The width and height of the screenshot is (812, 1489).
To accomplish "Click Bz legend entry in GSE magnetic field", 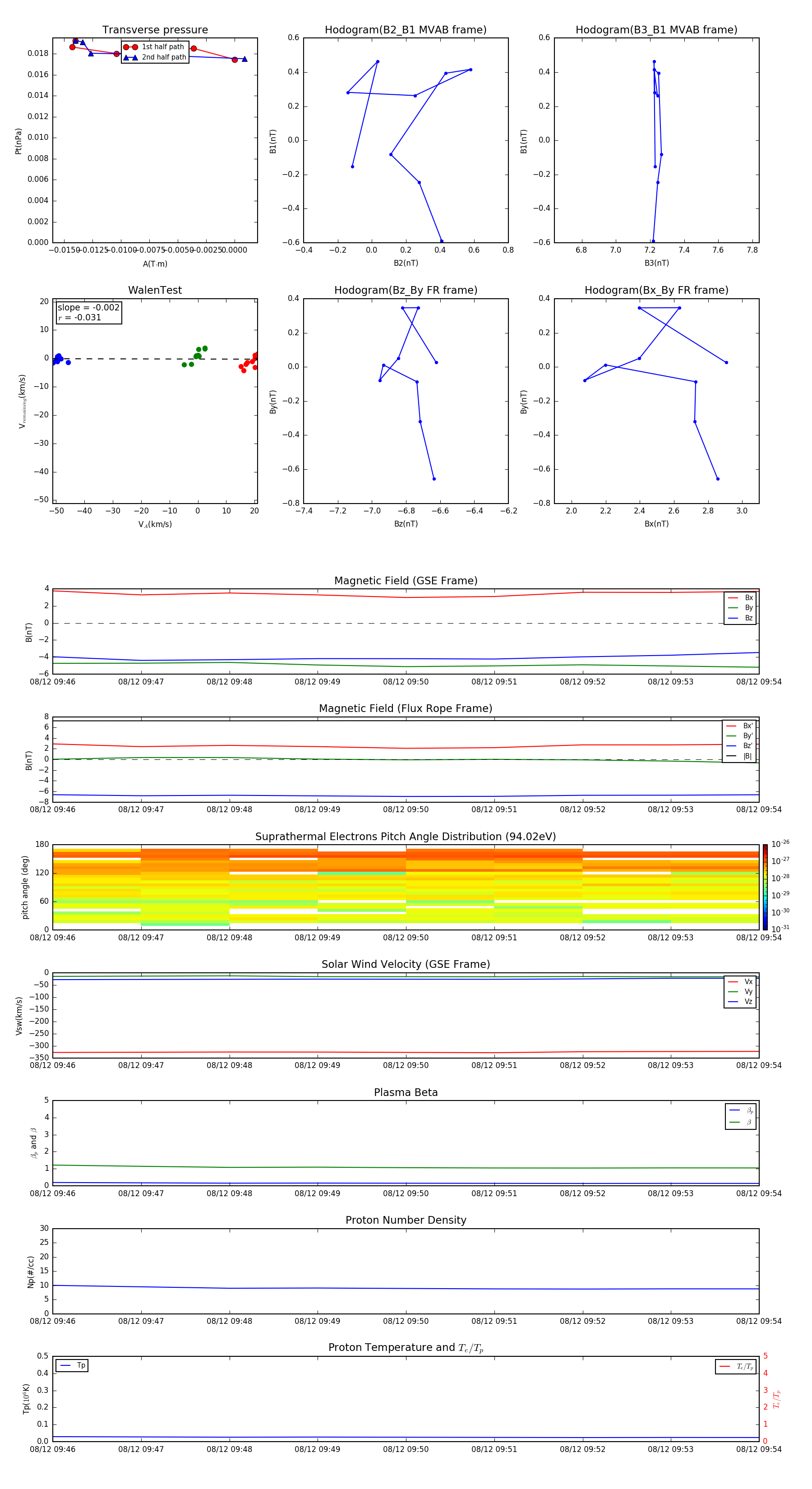I will 740,618.
